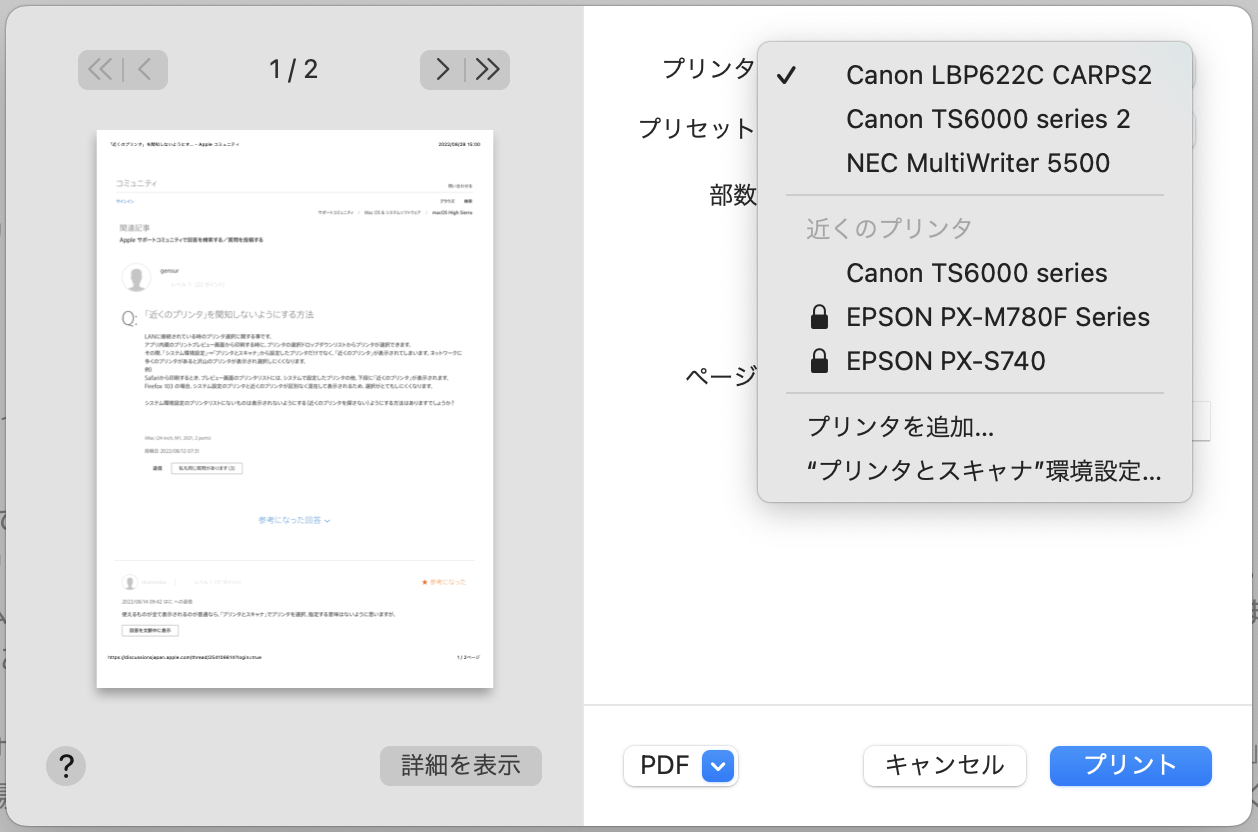Jump to last preview page
The width and height of the screenshot is (1258, 832).
(487, 70)
